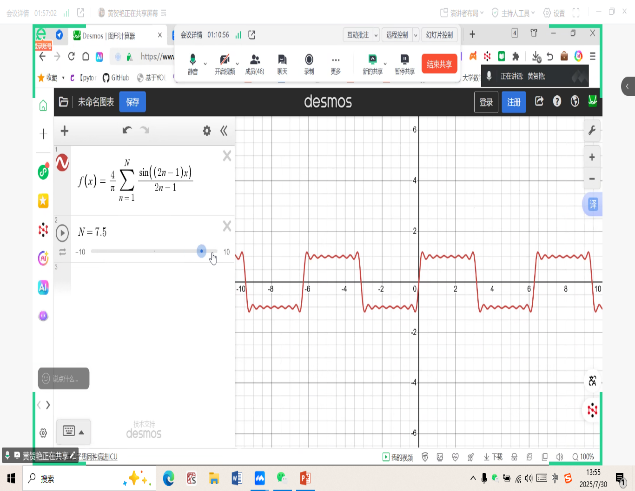Open the expression list gear options

pyautogui.click(x=207, y=130)
